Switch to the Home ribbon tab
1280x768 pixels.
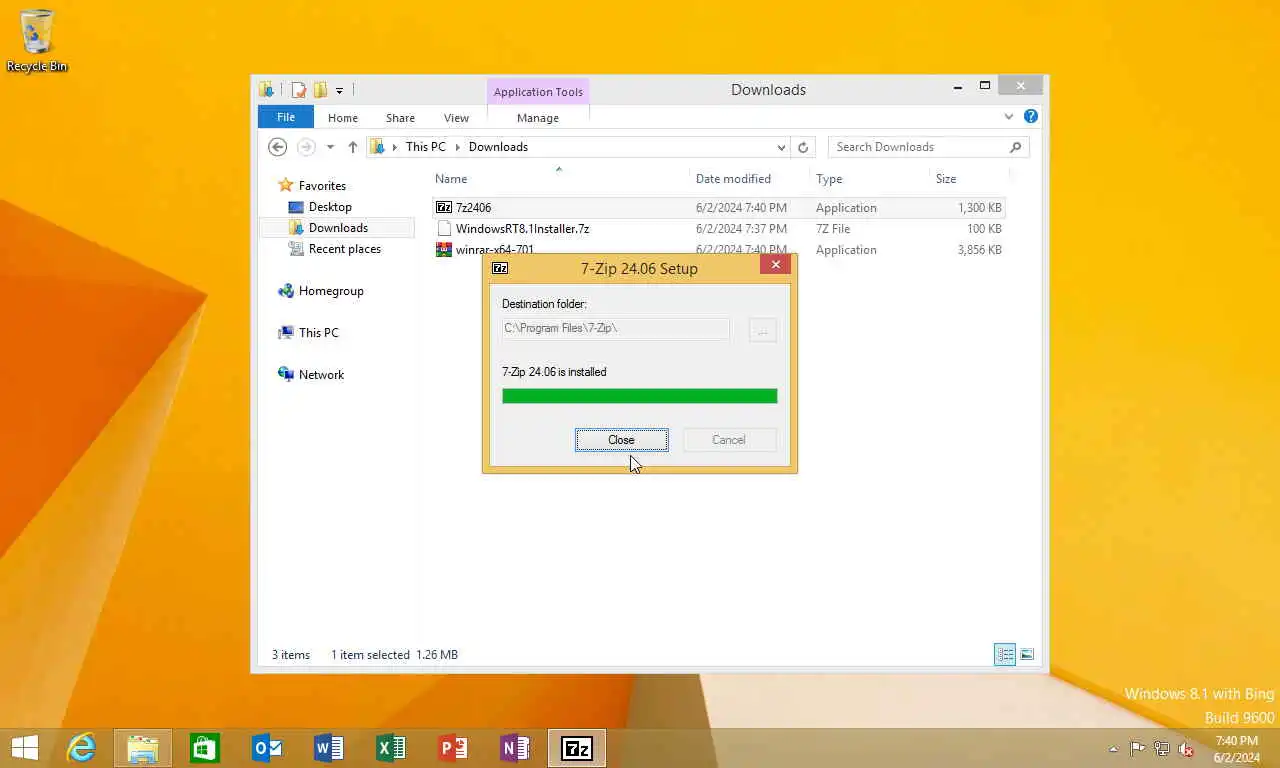(x=343, y=118)
